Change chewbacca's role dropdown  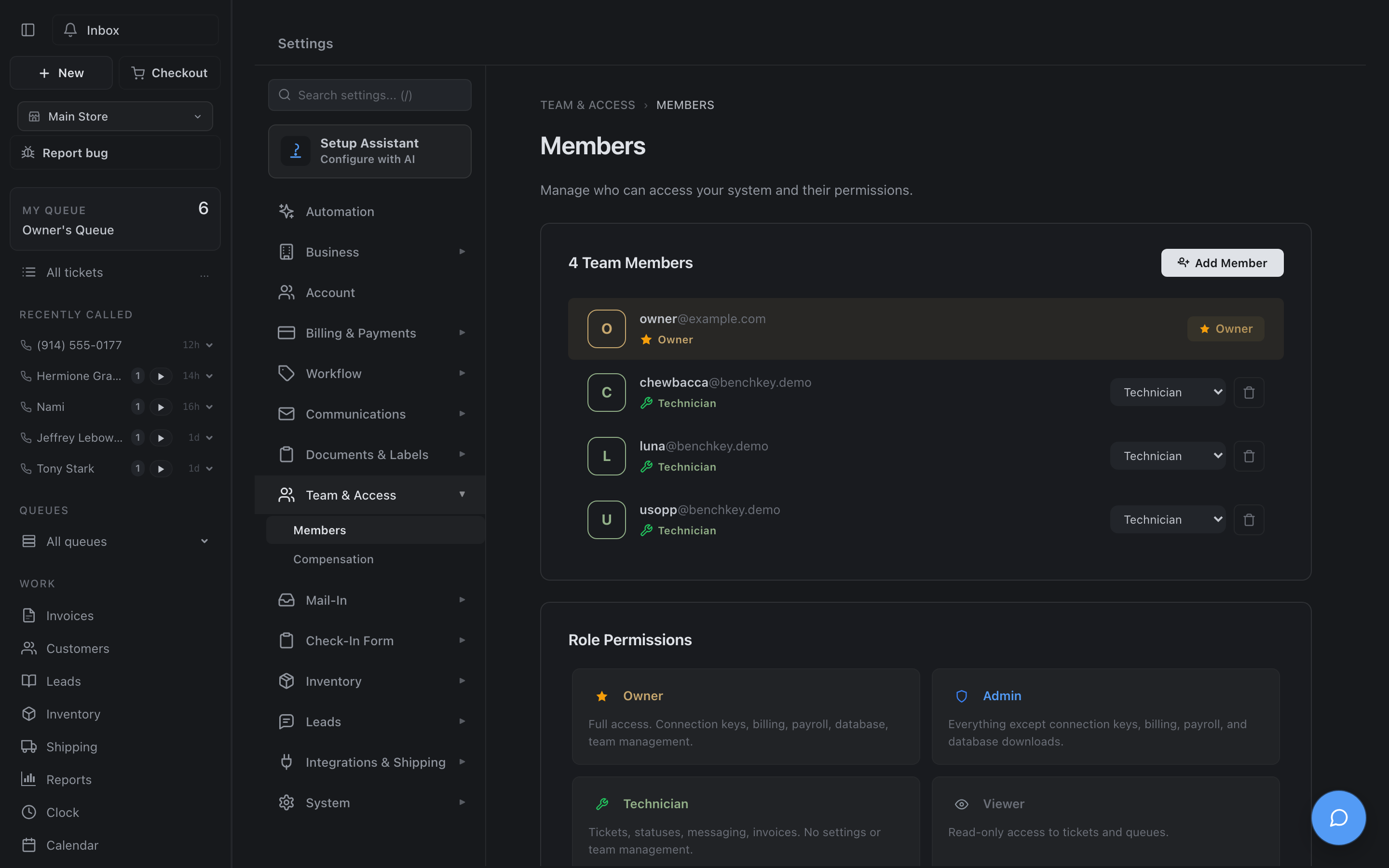[x=1168, y=392]
